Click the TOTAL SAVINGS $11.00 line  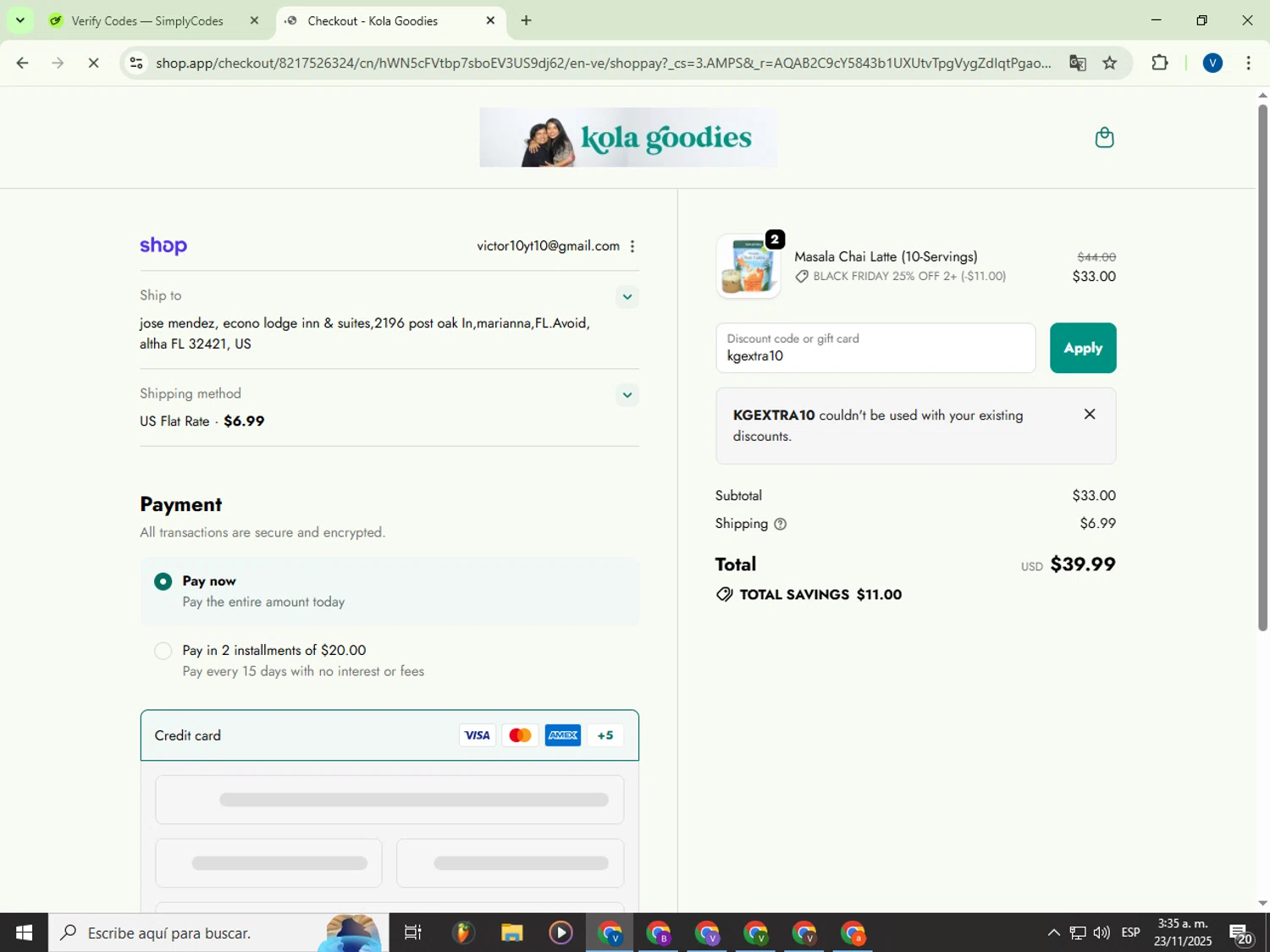point(809,595)
